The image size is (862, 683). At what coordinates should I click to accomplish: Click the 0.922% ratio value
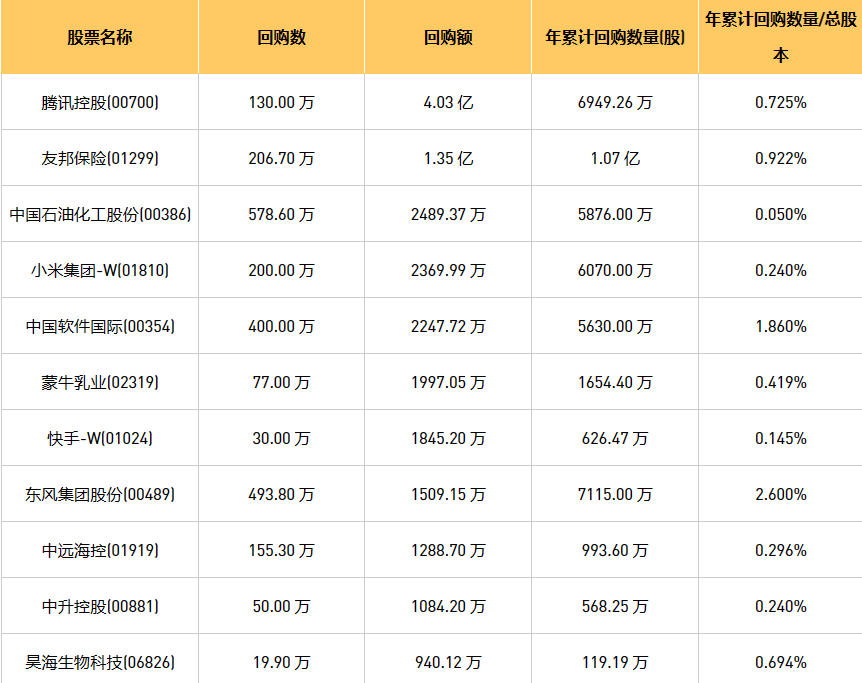(781, 159)
